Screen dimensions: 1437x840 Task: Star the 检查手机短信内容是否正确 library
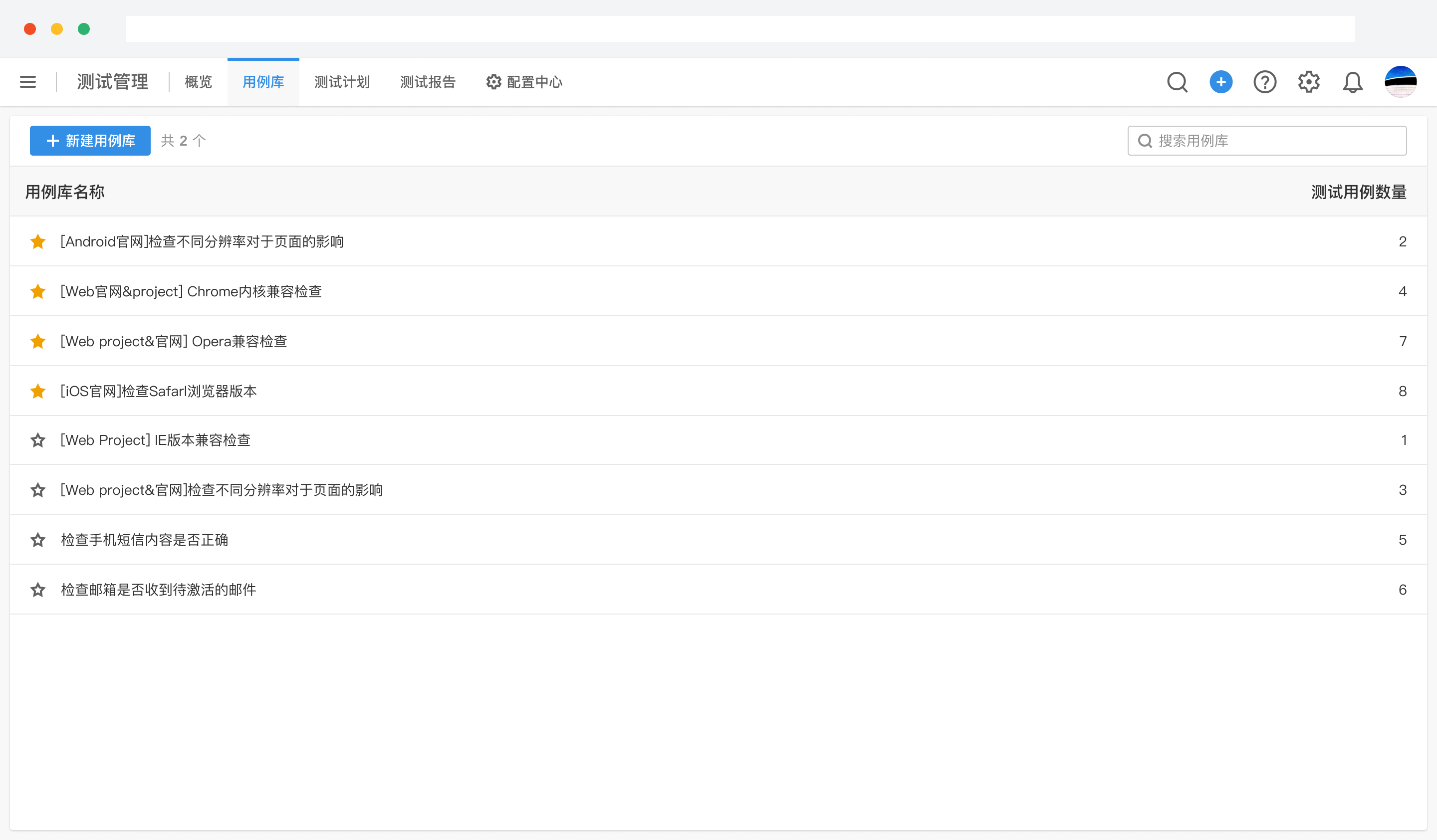38,540
